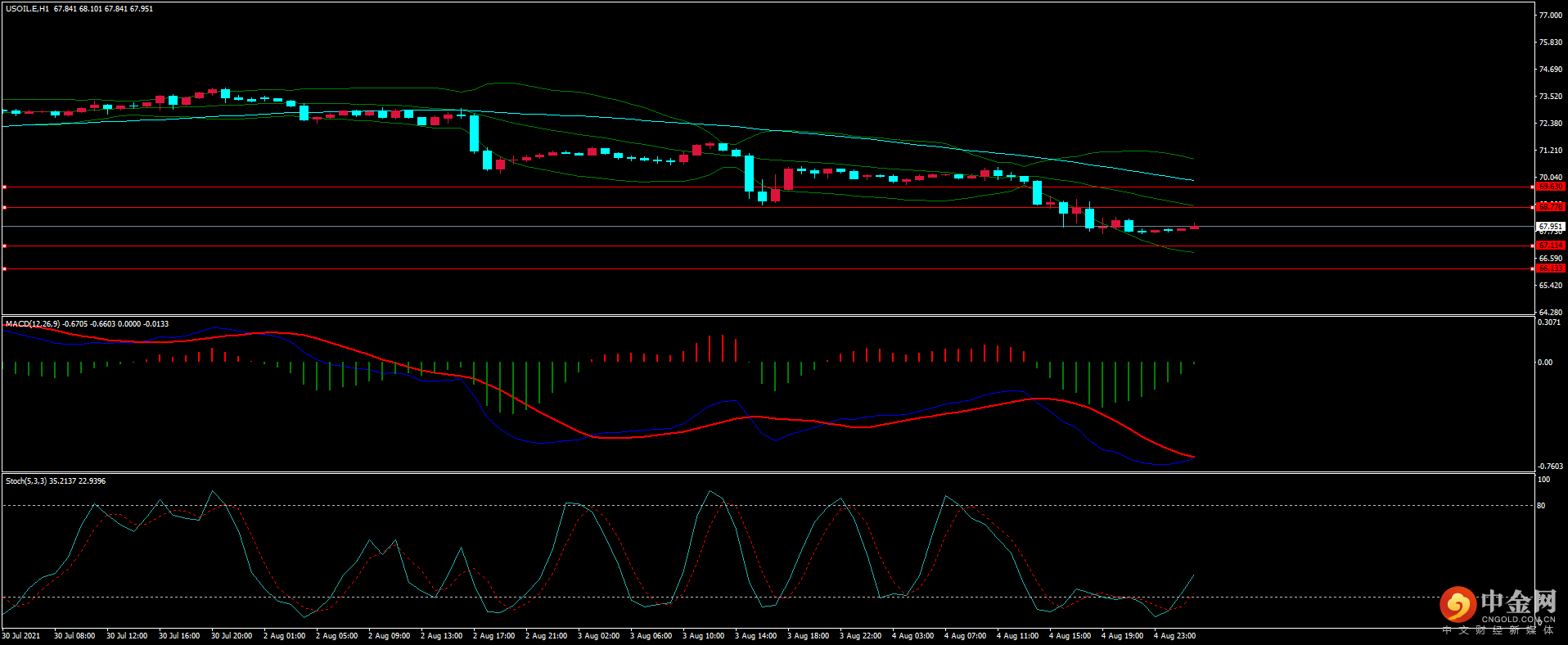Image resolution: width=1568 pixels, height=645 pixels.
Task: Click the 3 Aug 10:00 time label
Action: click(703, 636)
